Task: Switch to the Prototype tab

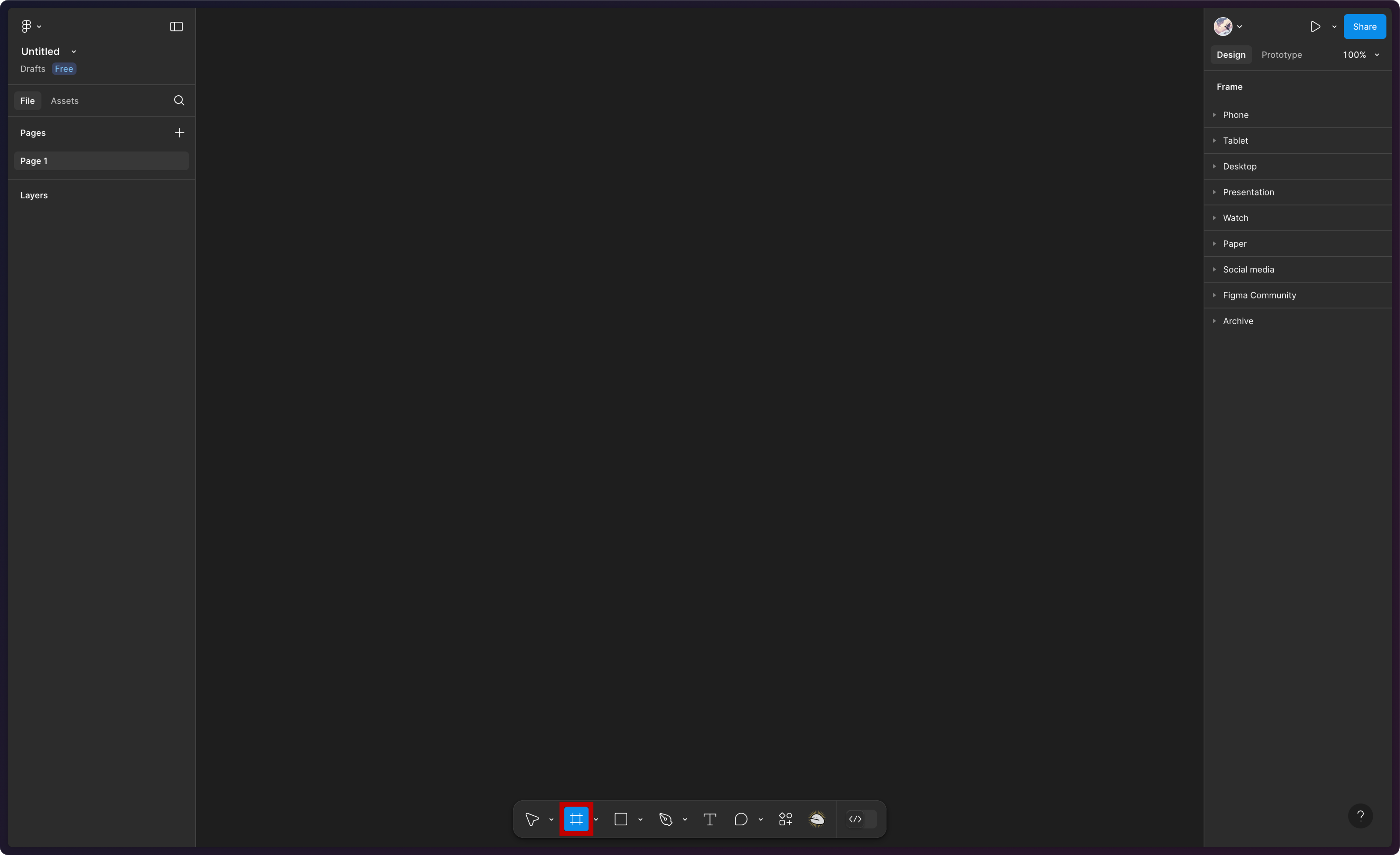Action: click(x=1281, y=55)
